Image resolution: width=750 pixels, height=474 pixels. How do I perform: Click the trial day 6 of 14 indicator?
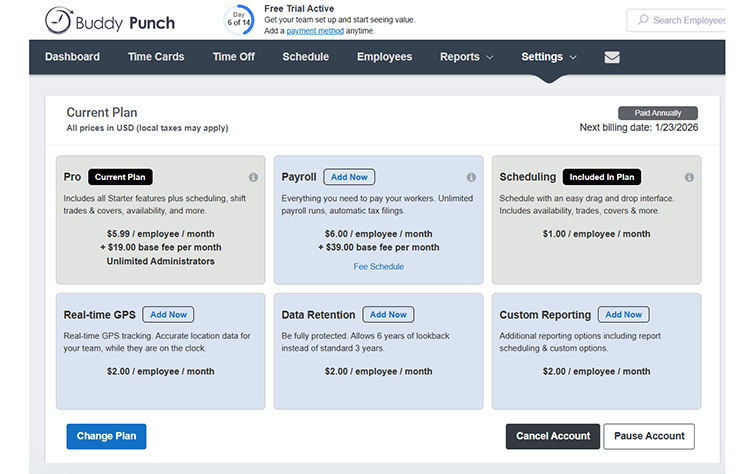[x=238, y=20]
